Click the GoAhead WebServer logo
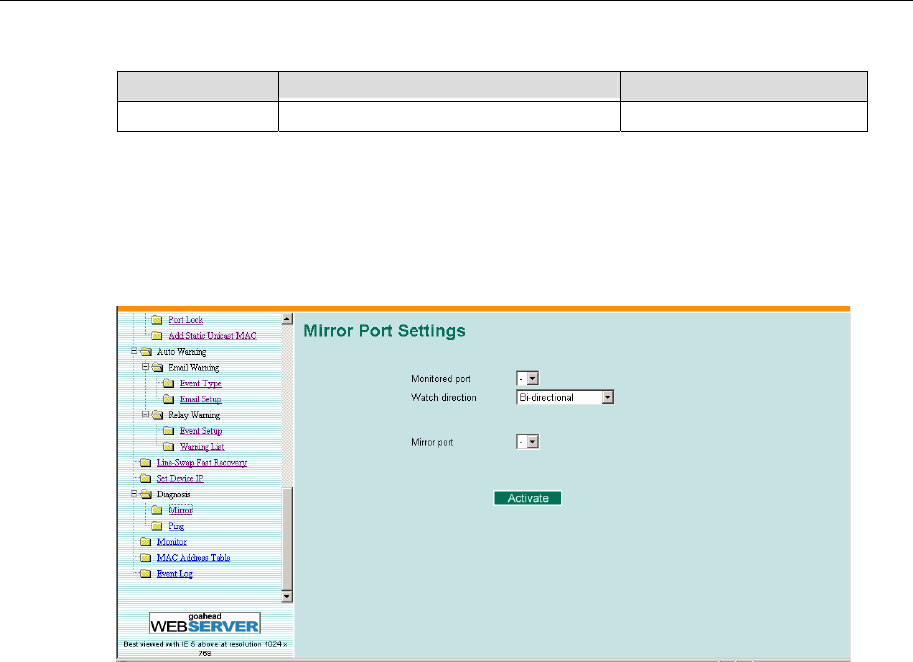Viewport: 913px width, 662px height. coord(204,621)
